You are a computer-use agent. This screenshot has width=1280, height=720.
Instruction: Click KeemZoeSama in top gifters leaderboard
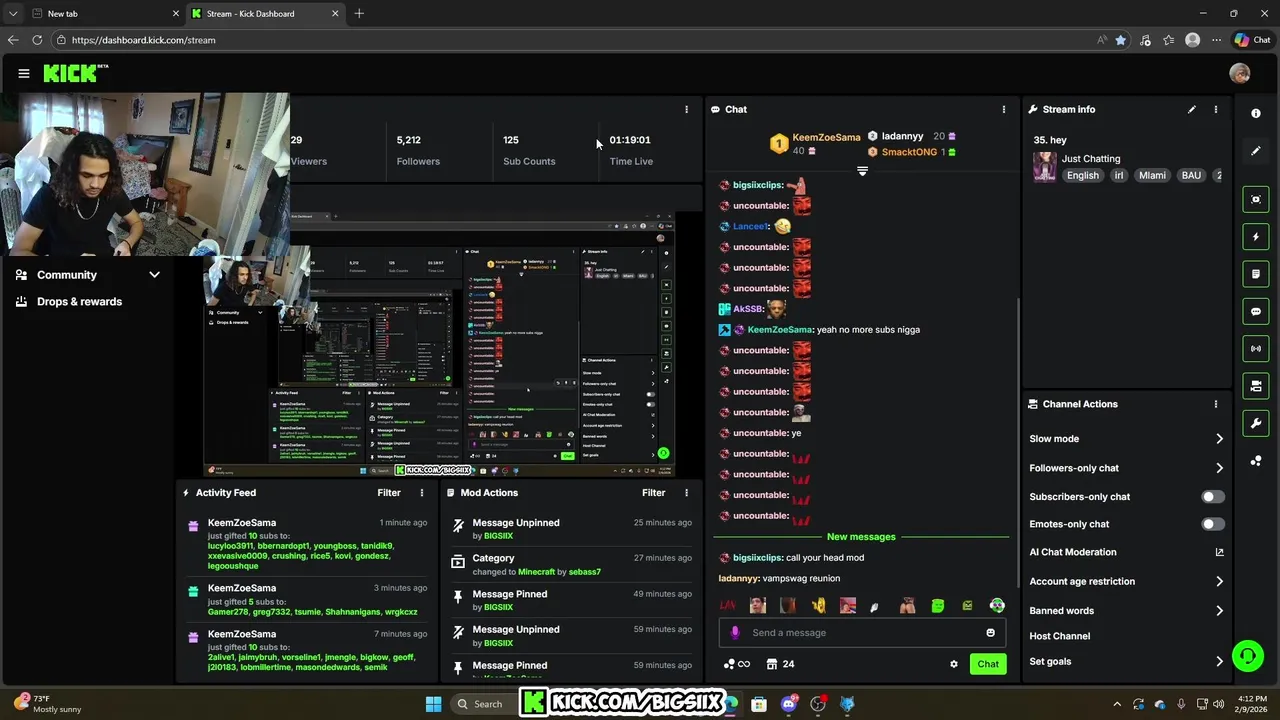826,137
